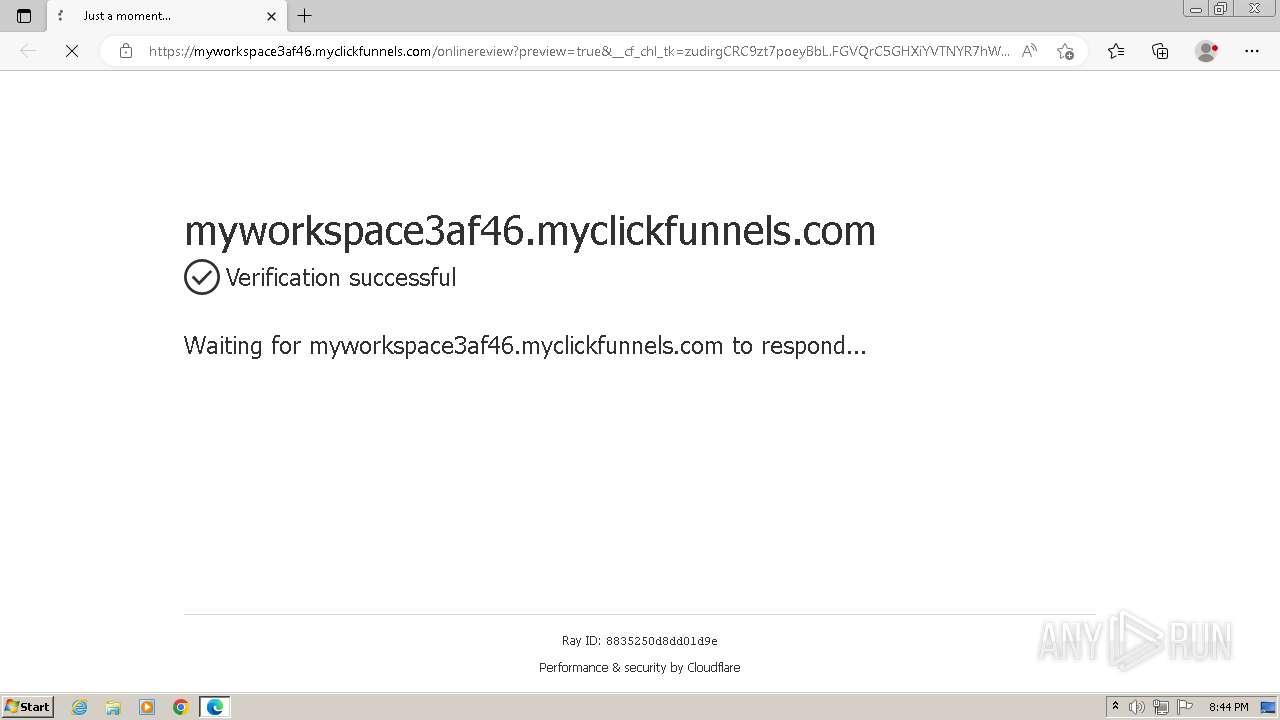1280x720 pixels.
Task: Focus the address bar URL
Action: coord(579,51)
